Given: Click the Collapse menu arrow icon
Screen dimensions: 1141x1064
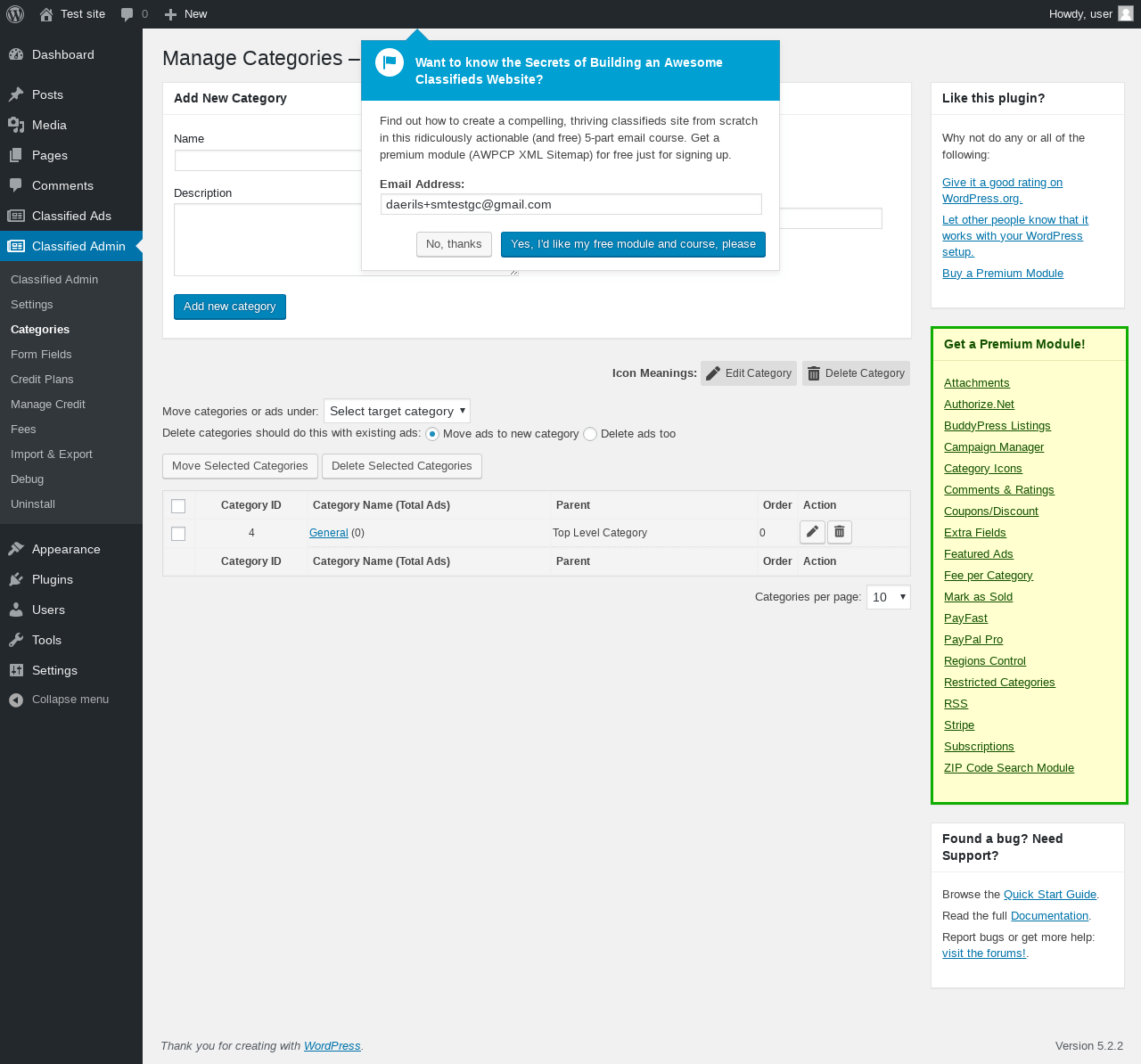Looking at the screenshot, I should pyautogui.click(x=16, y=700).
